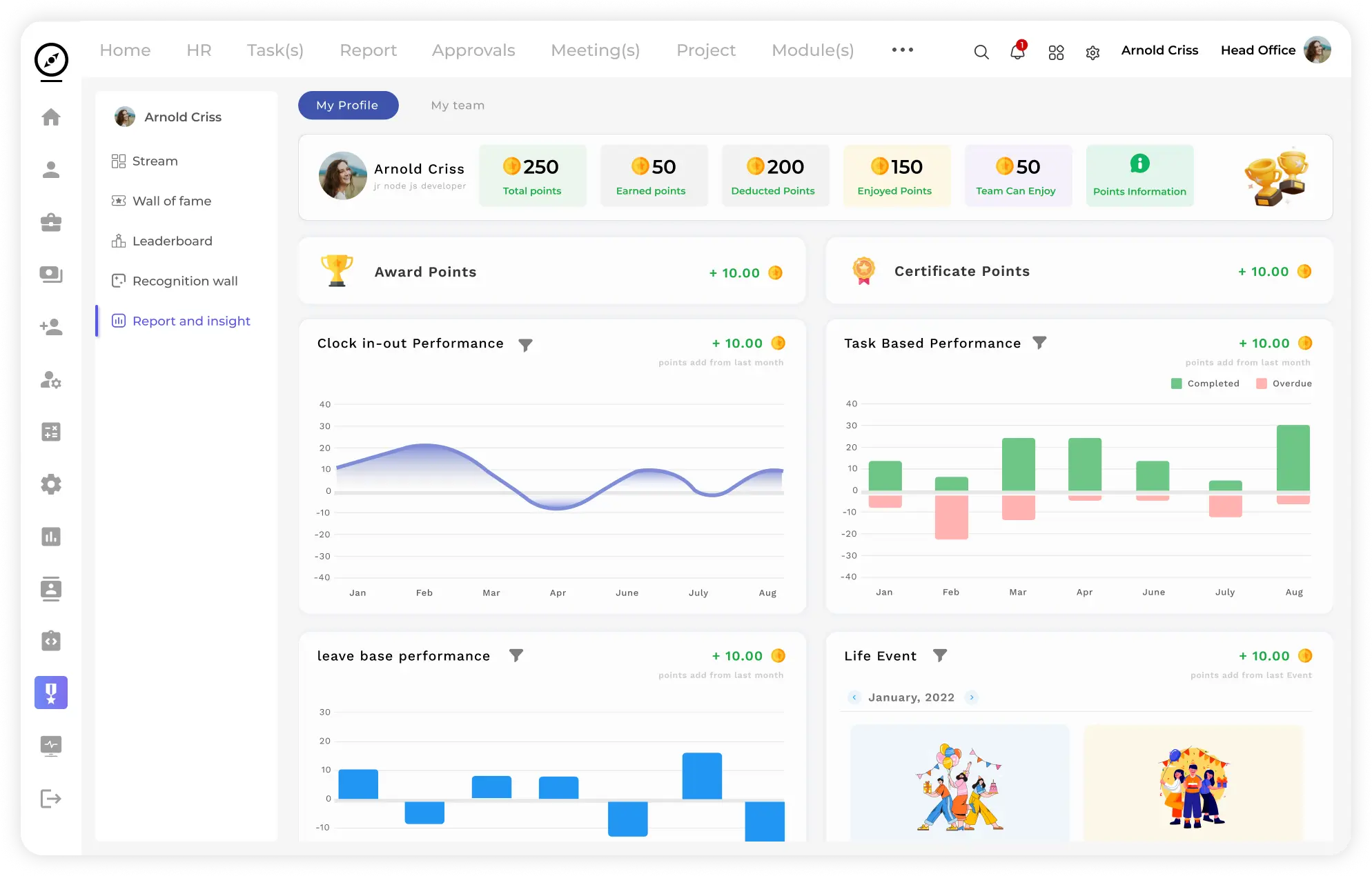Open filter on Clock in-out Performance chart
The width and height of the screenshot is (1372, 876).
[526, 344]
